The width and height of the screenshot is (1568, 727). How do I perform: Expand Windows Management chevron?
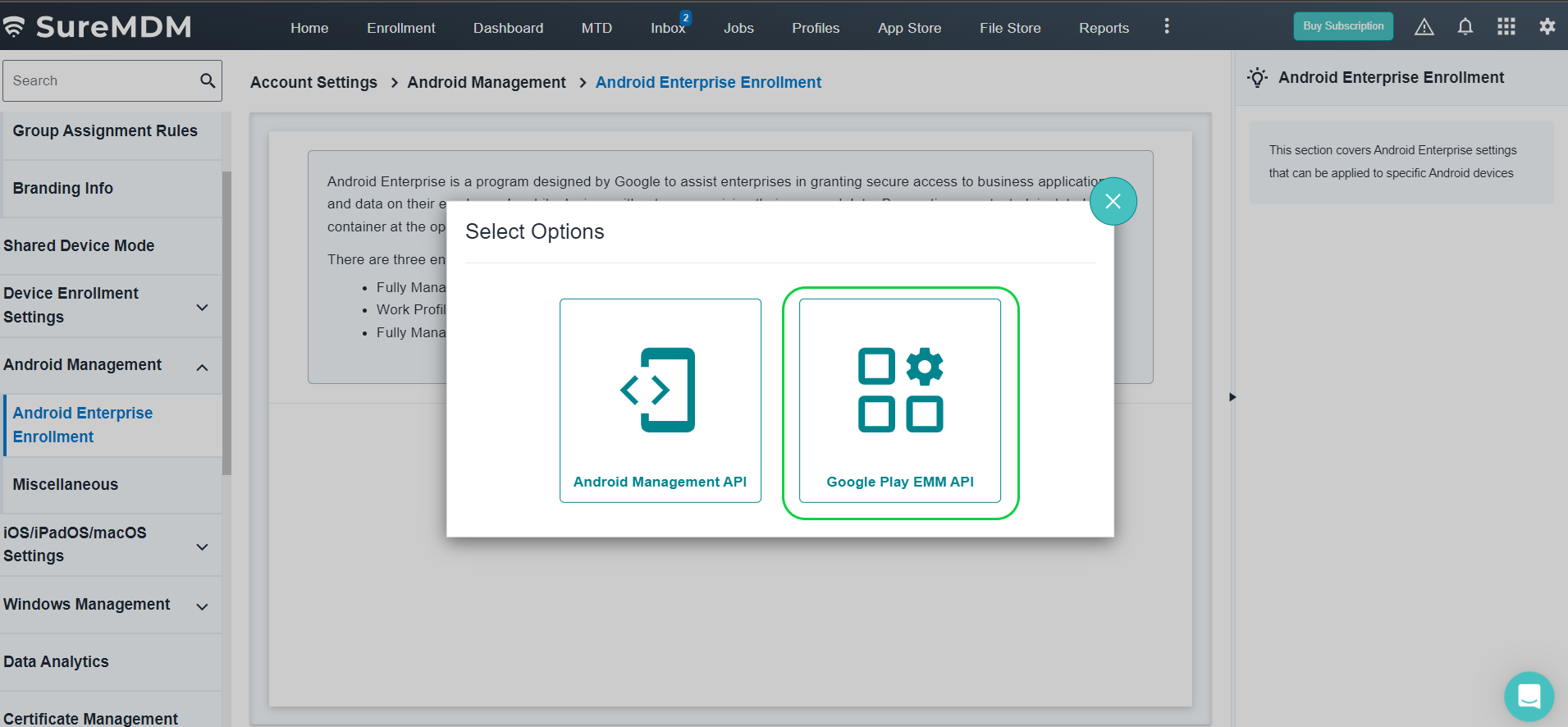(203, 606)
